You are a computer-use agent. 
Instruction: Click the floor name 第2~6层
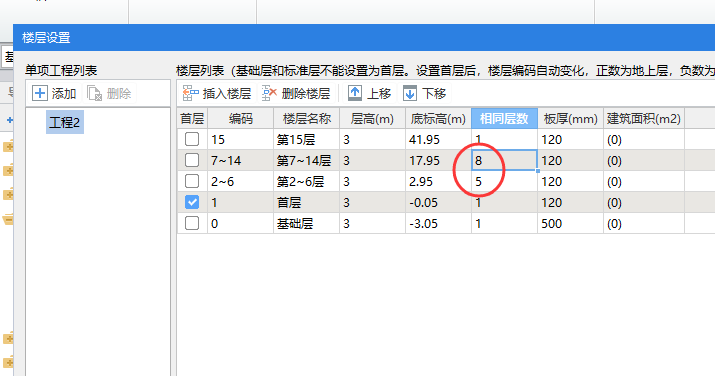[306, 181]
